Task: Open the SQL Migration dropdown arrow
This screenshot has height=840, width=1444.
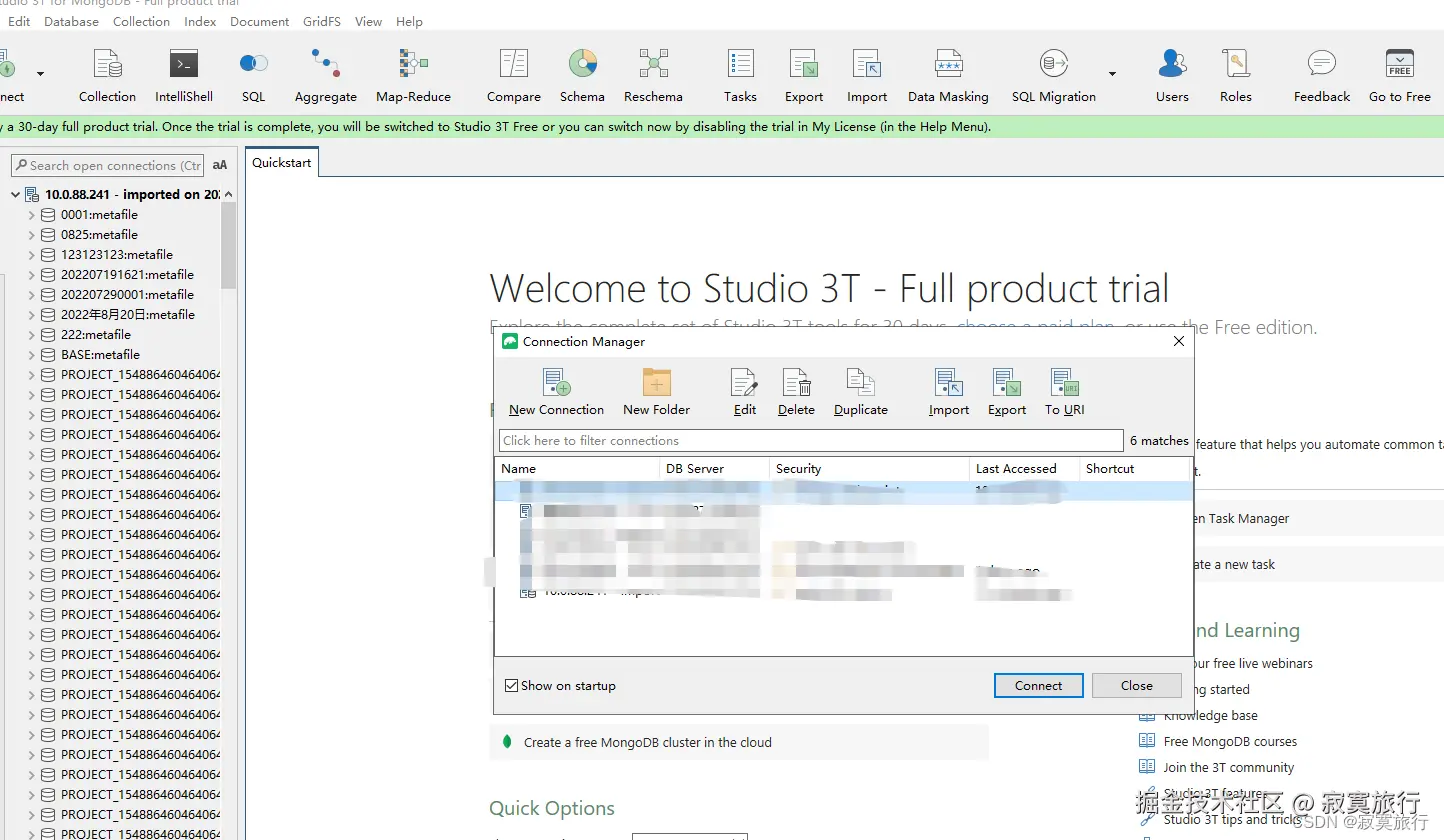Action: (1112, 73)
